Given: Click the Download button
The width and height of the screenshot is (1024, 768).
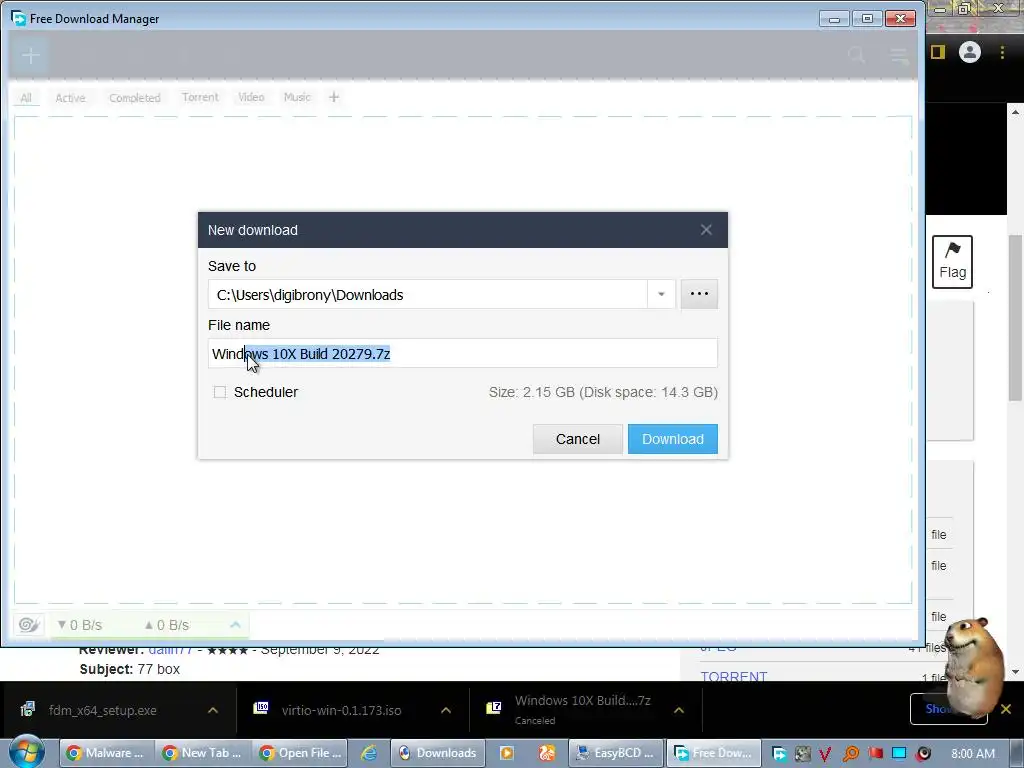Looking at the screenshot, I should coord(672,439).
